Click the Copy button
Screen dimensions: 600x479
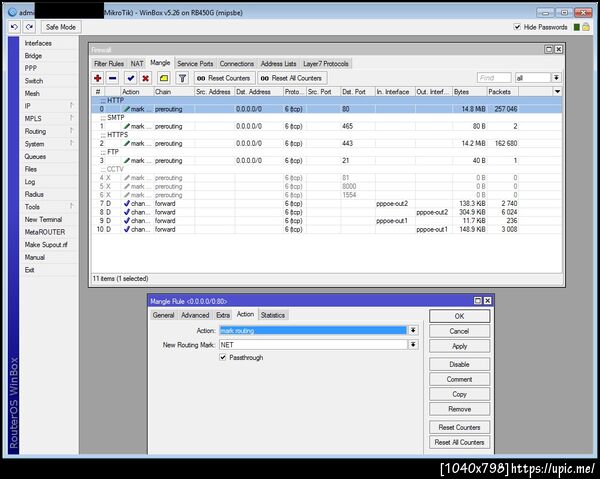[459, 394]
